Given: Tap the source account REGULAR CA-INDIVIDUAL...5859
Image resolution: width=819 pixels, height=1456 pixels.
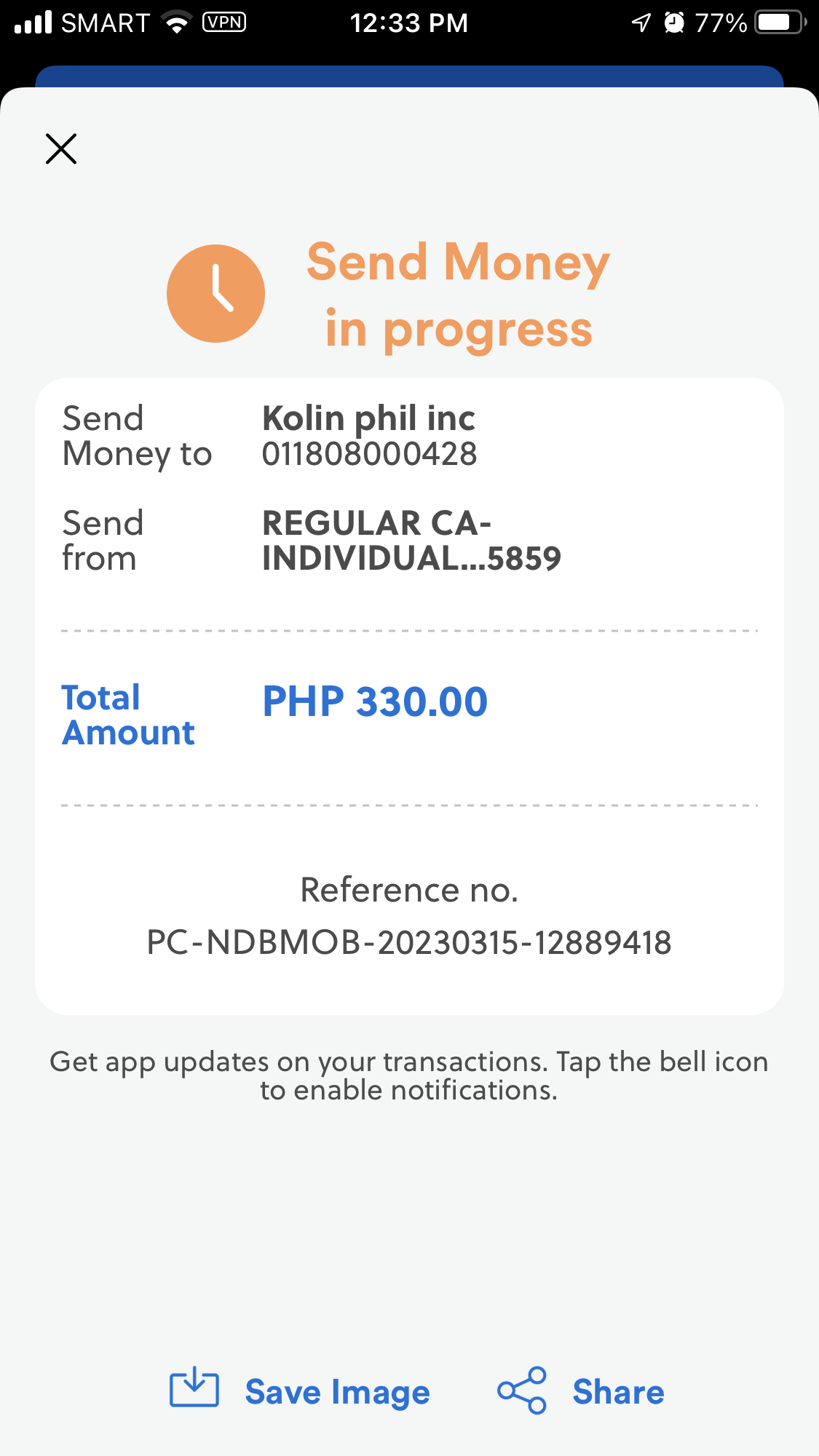Looking at the screenshot, I should [x=411, y=541].
